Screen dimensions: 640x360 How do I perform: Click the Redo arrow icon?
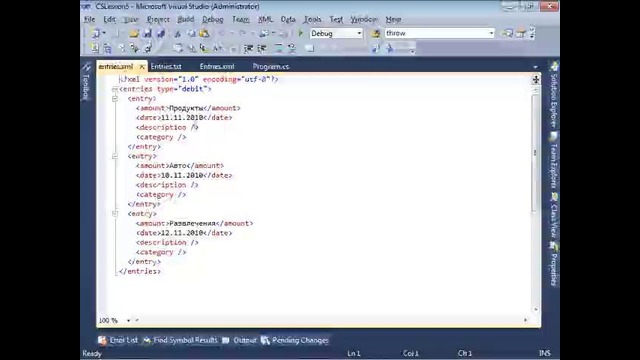point(242,33)
